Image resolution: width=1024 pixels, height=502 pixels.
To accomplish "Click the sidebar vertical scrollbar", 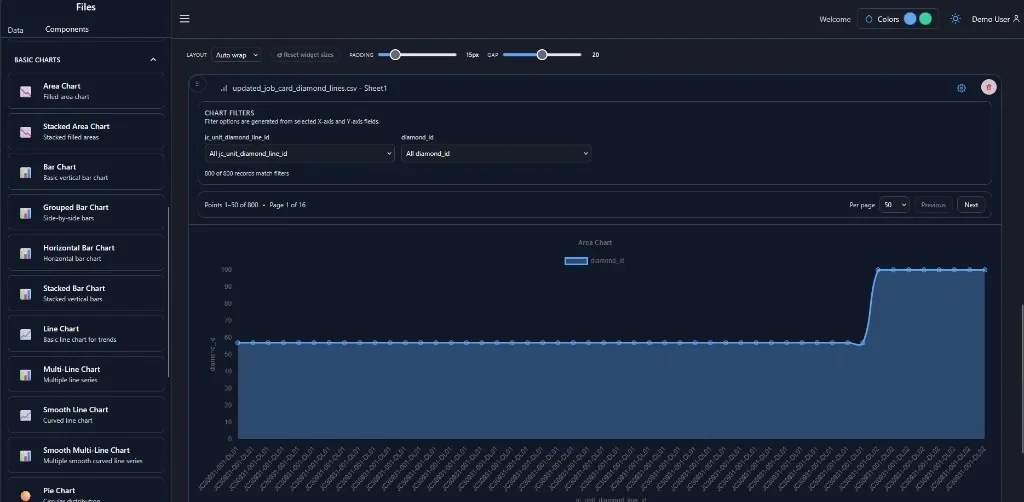I will [168, 292].
